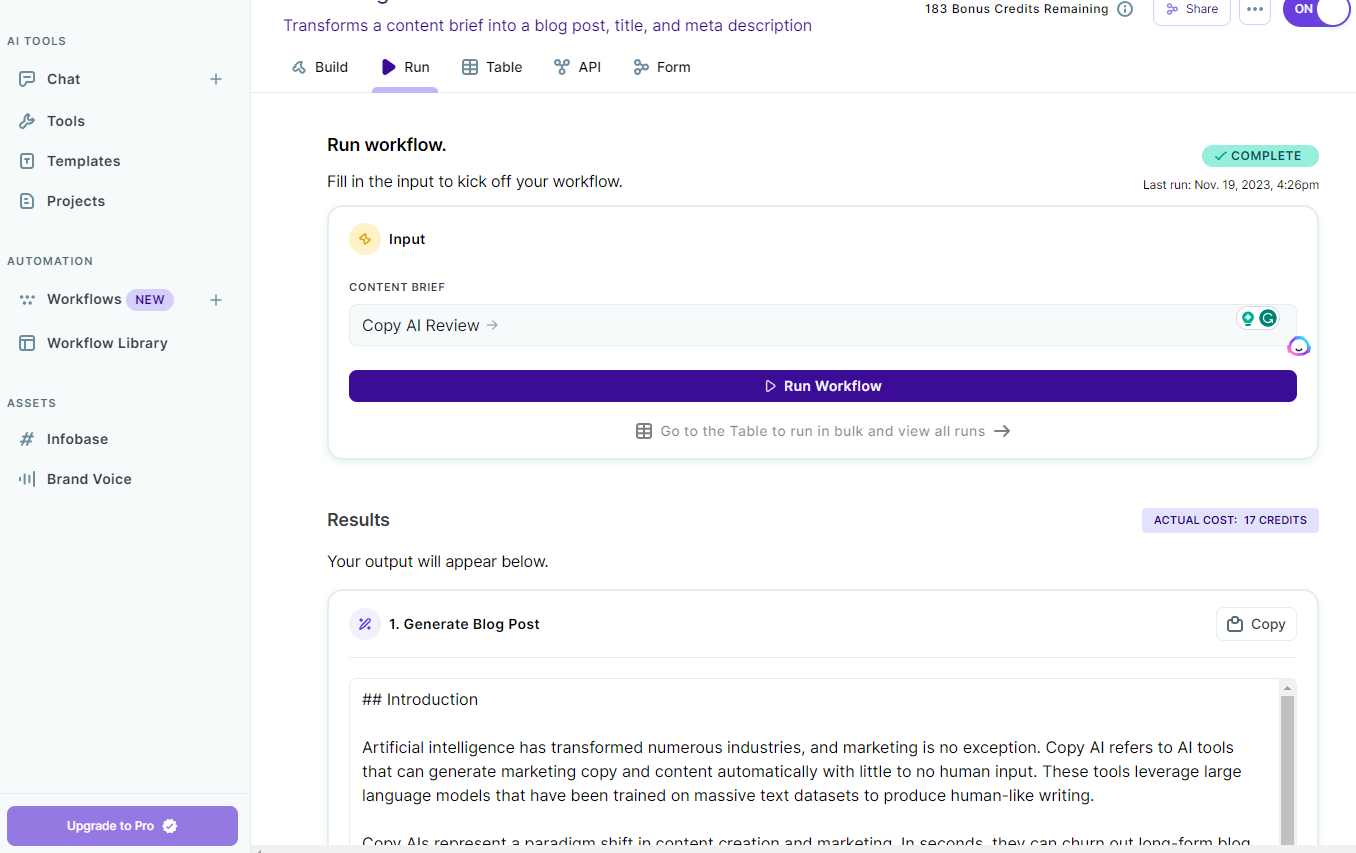Open the Workflow Library
This screenshot has height=853, width=1356.
107,343
